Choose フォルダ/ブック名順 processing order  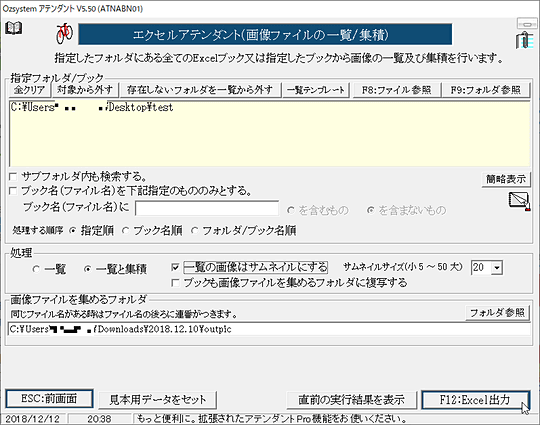point(195,230)
